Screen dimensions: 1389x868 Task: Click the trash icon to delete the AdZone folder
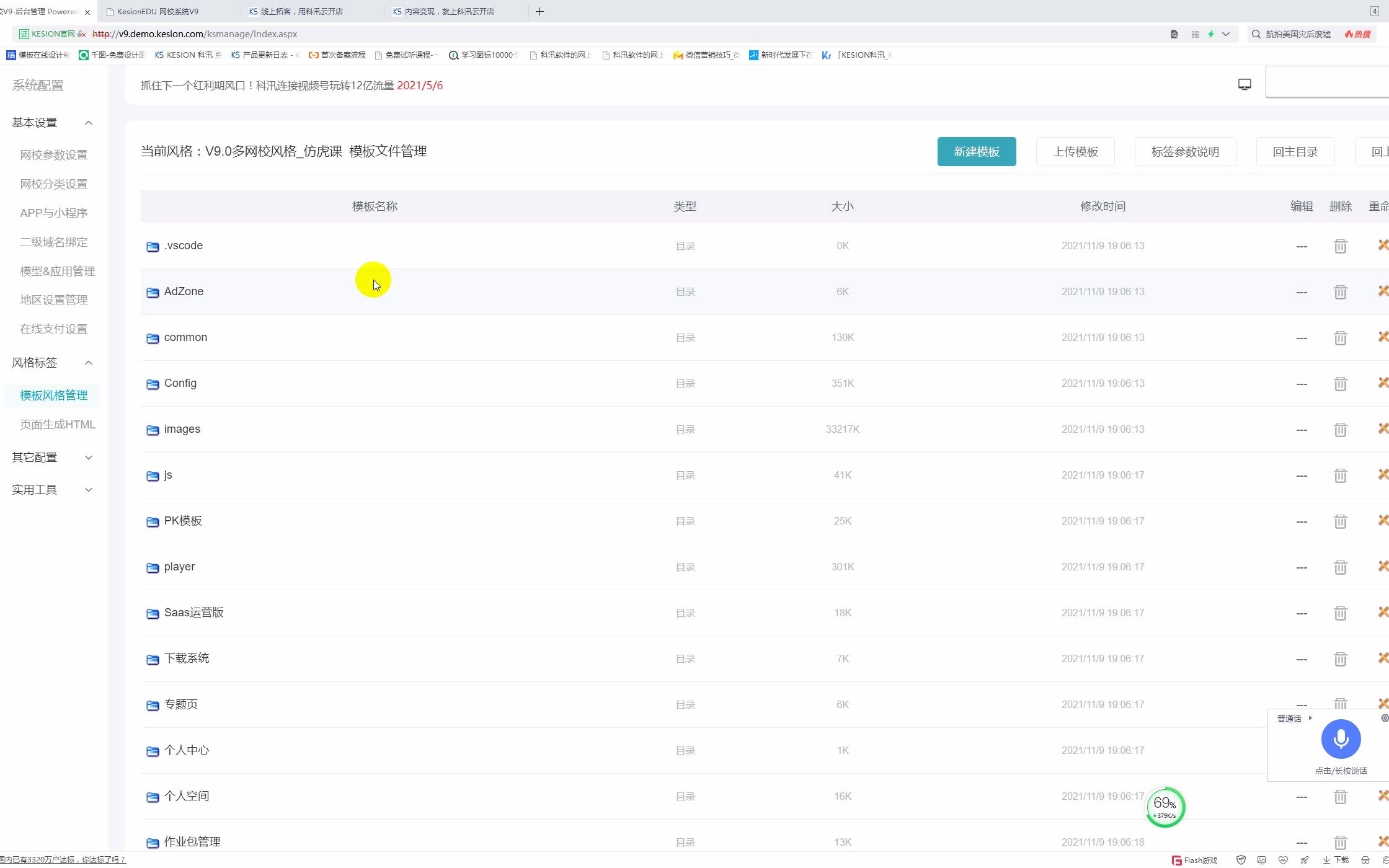[x=1341, y=291]
